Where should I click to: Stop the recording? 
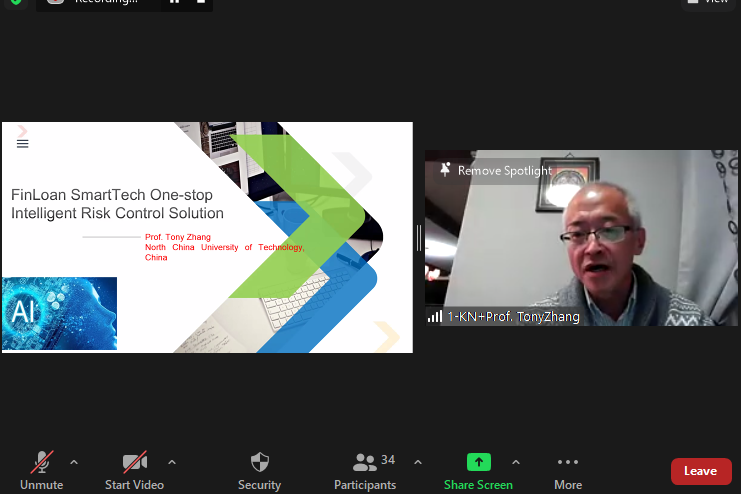pyautogui.click(x=201, y=2)
